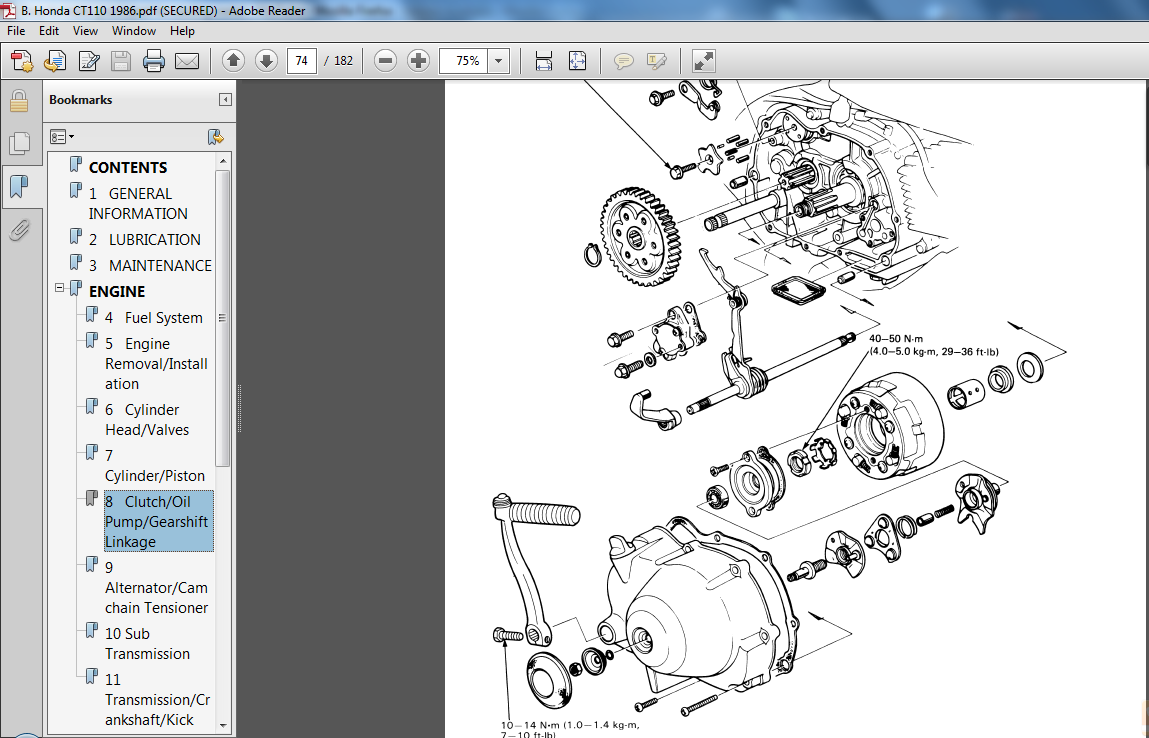
Task: Click the security lock icon in sidebar
Action: point(19,101)
